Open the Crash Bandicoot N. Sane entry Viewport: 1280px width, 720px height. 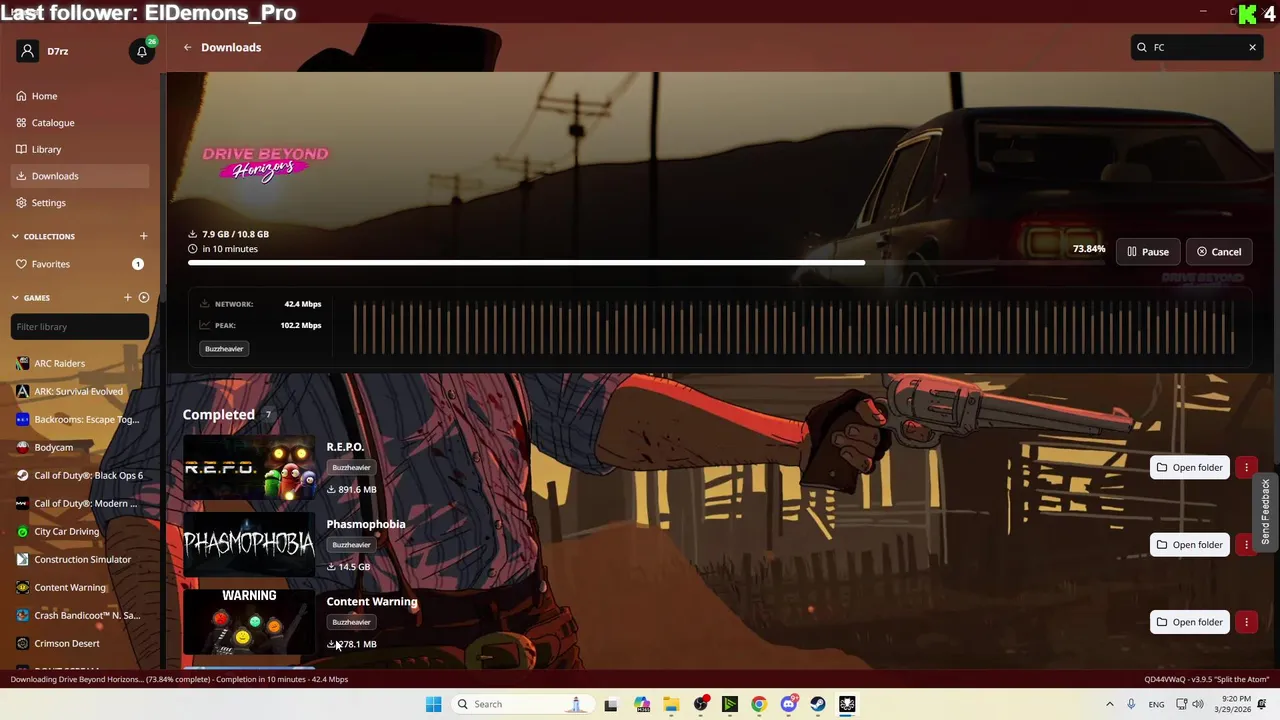coord(80,616)
